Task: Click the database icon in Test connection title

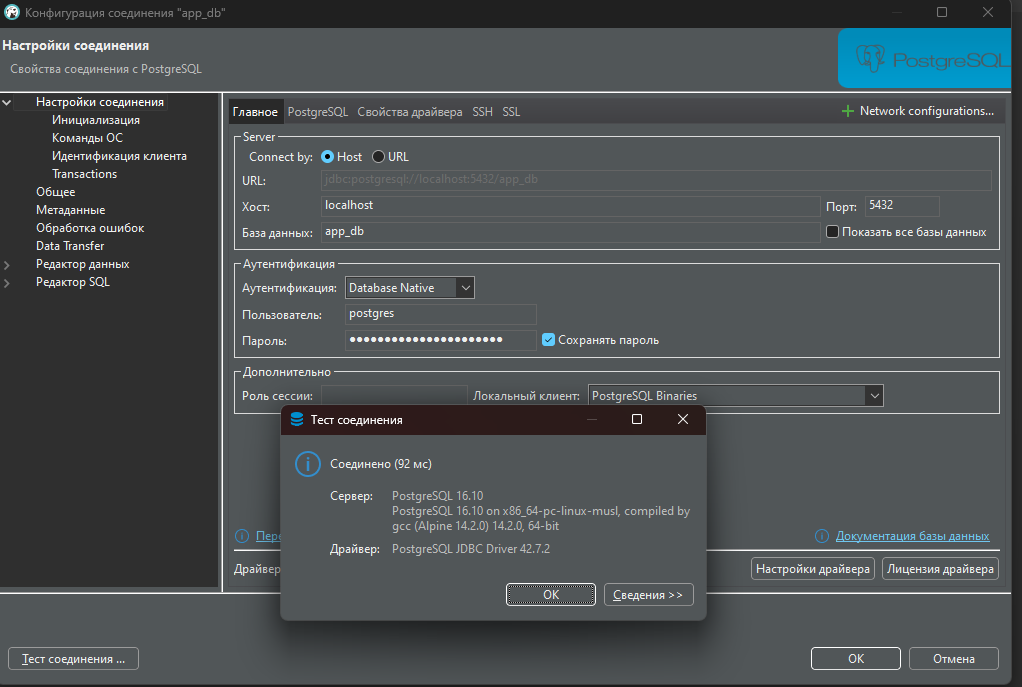Action: pos(297,420)
